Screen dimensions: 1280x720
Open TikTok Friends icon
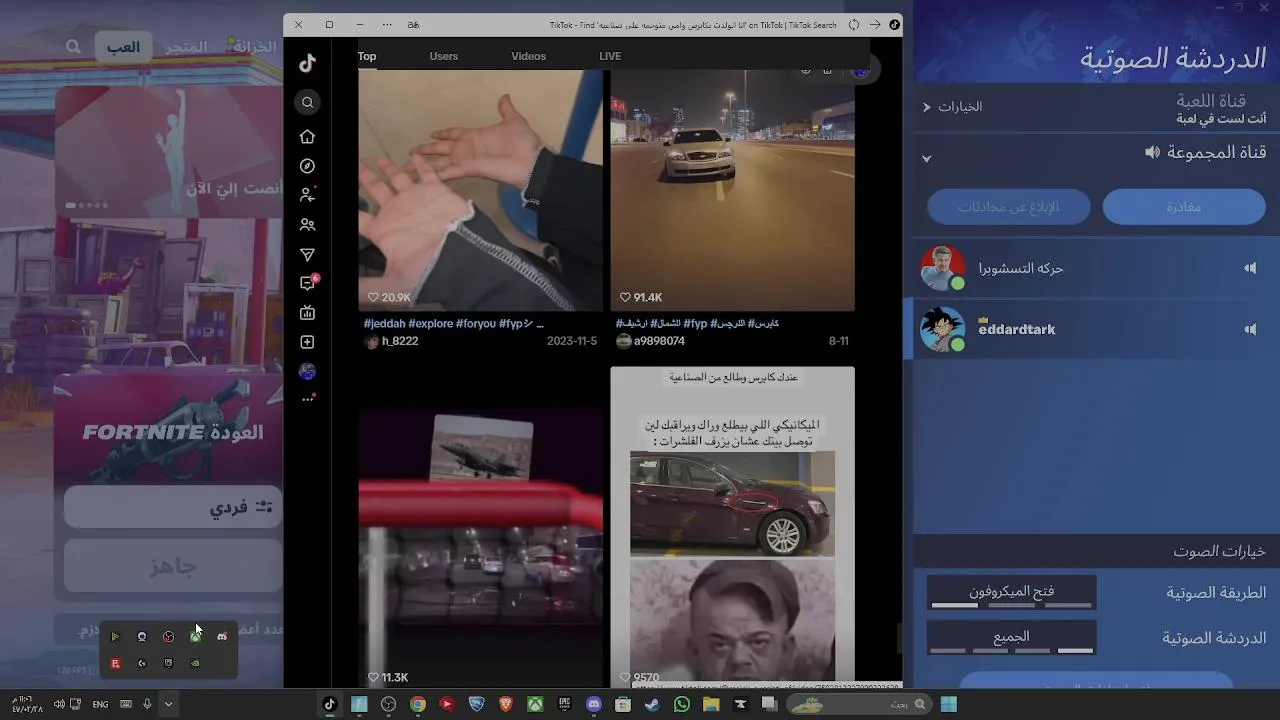tap(307, 225)
